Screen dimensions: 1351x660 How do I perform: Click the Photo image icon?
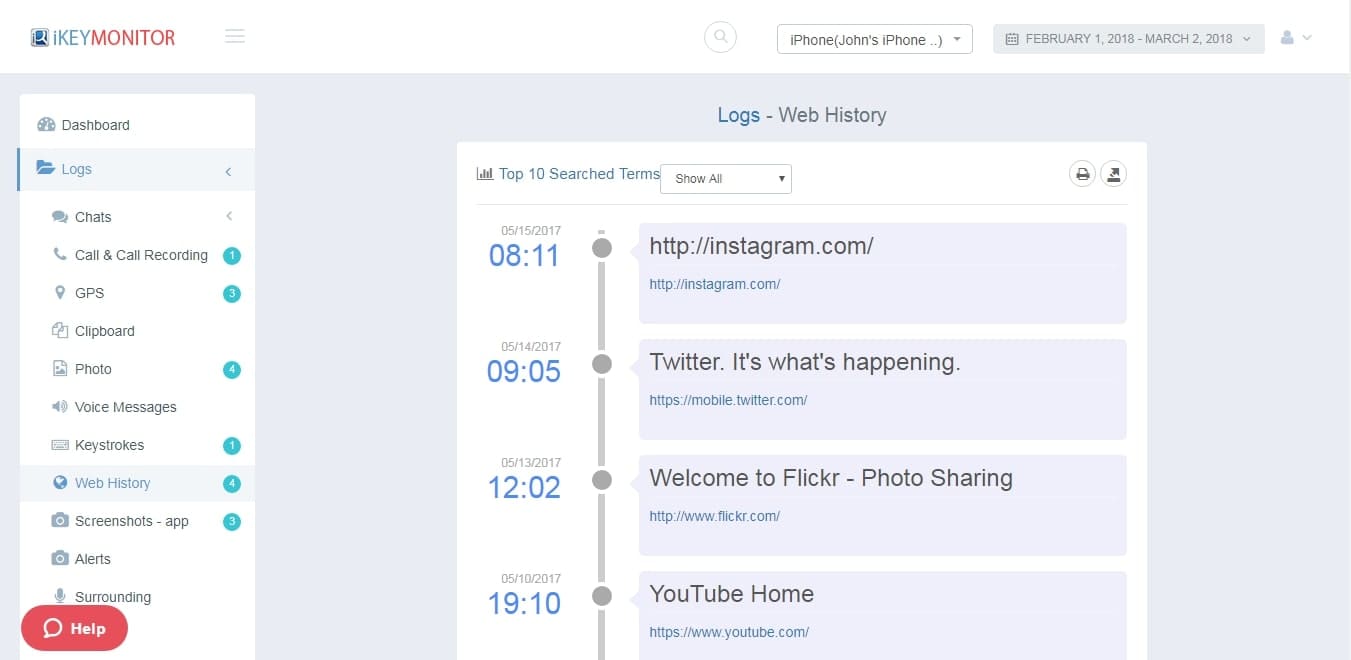point(59,368)
